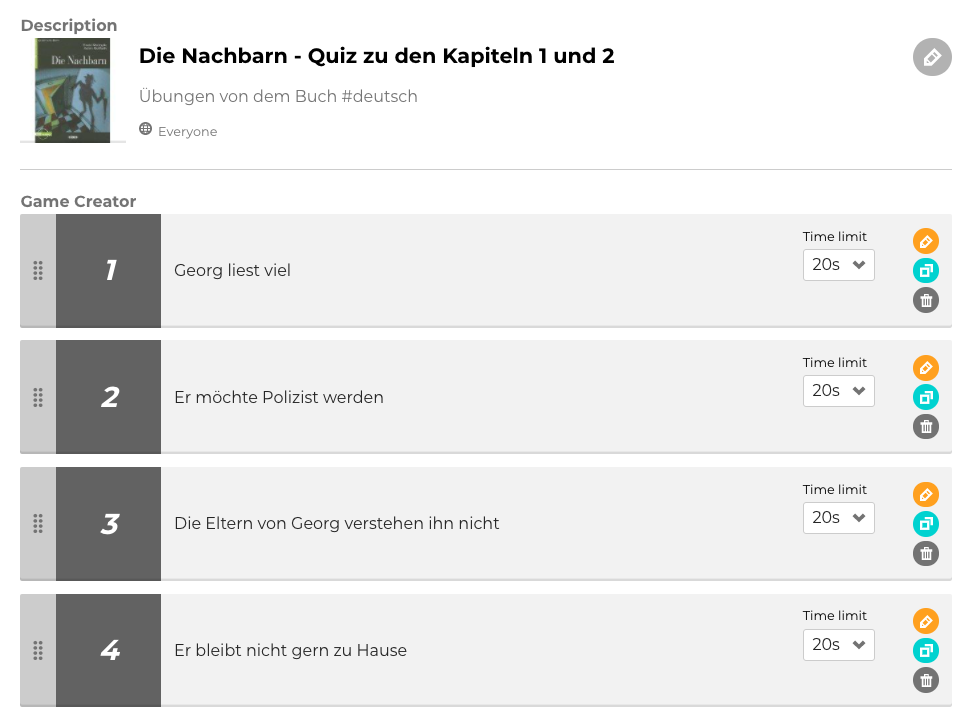Click the question text 'Die Eltern von Georg verstehen ihn nicht'

336,523
